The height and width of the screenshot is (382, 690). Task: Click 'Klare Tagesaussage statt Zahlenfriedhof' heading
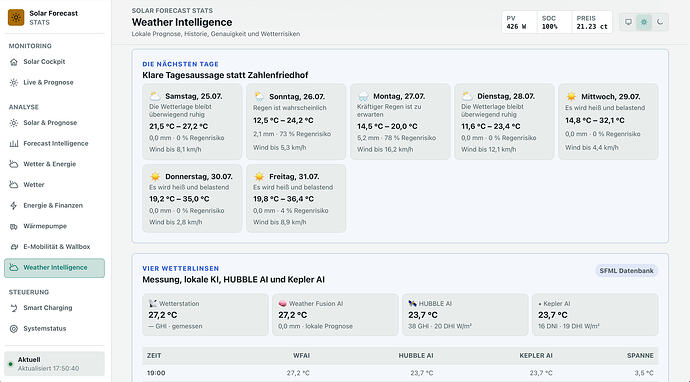pos(225,75)
